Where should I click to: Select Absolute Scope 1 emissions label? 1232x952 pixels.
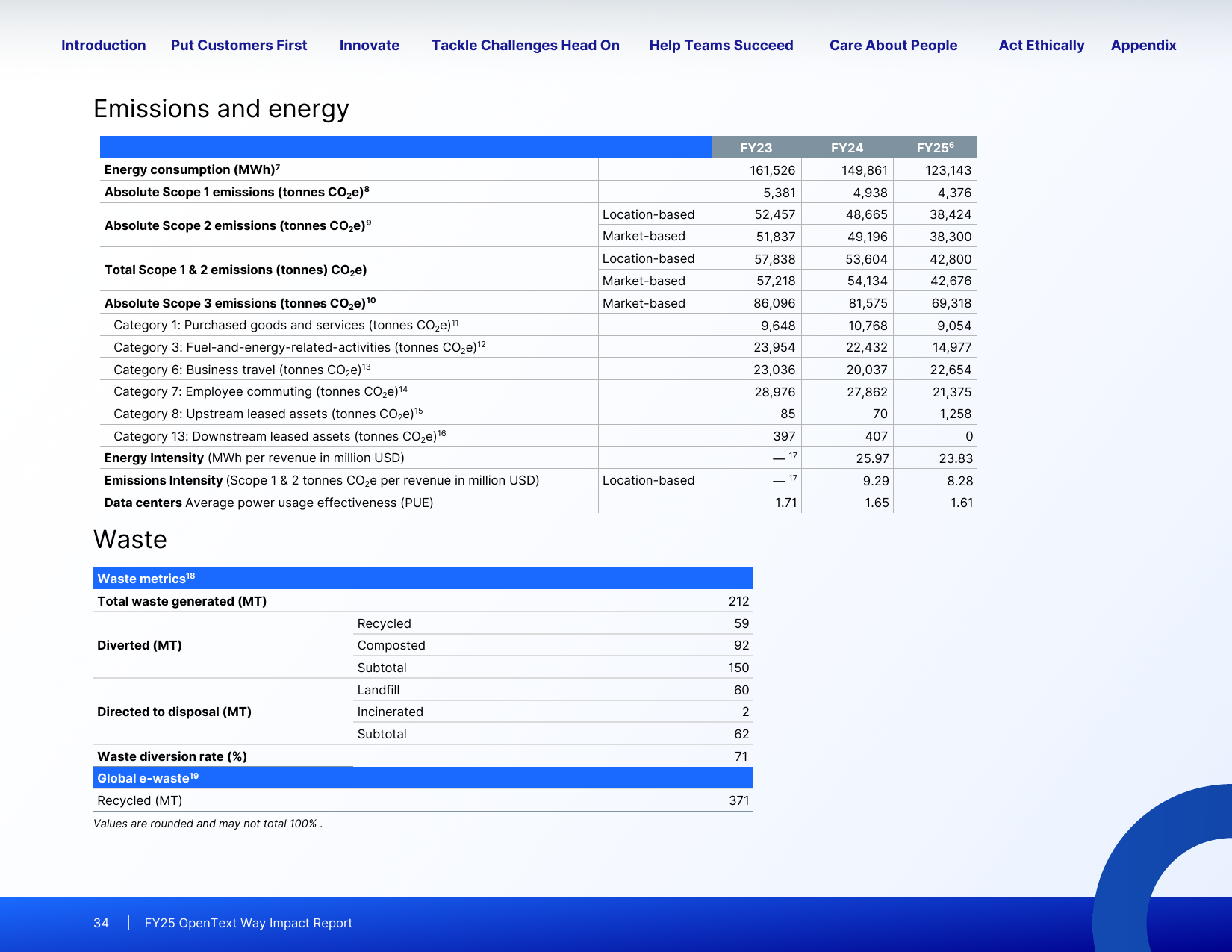(x=237, y=192)
